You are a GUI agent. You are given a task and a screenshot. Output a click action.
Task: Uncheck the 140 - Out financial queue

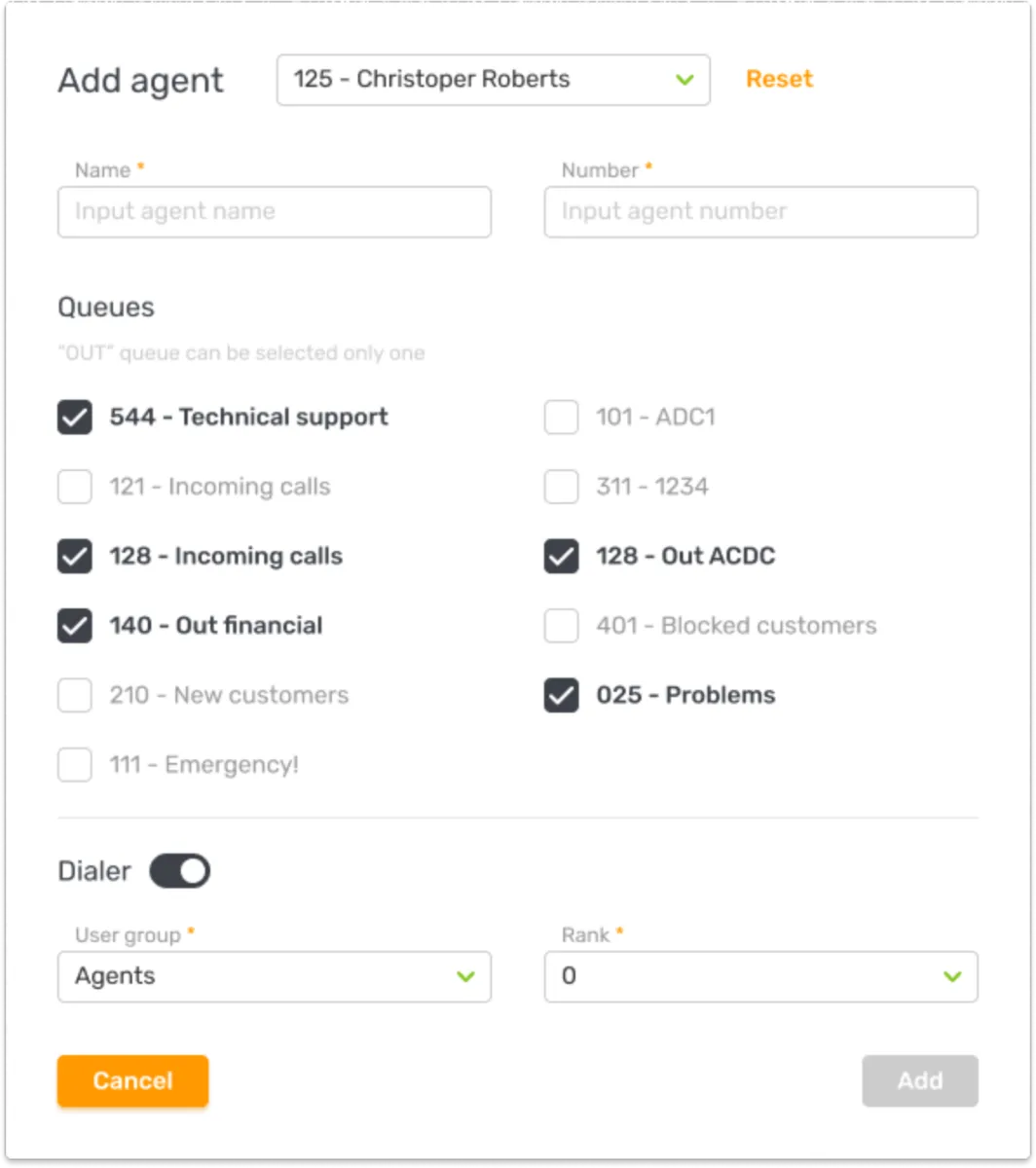click(x=75, y=626)
